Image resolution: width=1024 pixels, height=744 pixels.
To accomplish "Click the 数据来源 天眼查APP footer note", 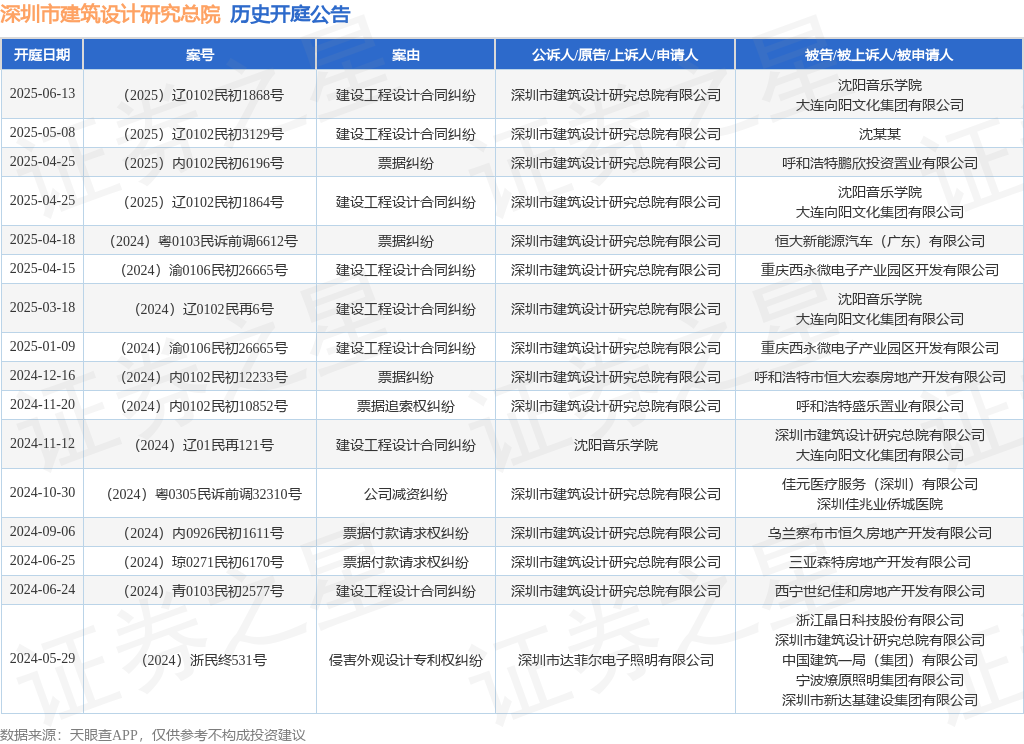I will (153, 736).
